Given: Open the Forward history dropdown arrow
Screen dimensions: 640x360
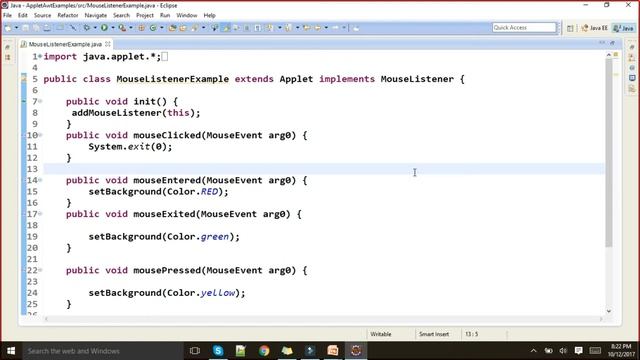Looking at the screenshot, I should point(344,28).
